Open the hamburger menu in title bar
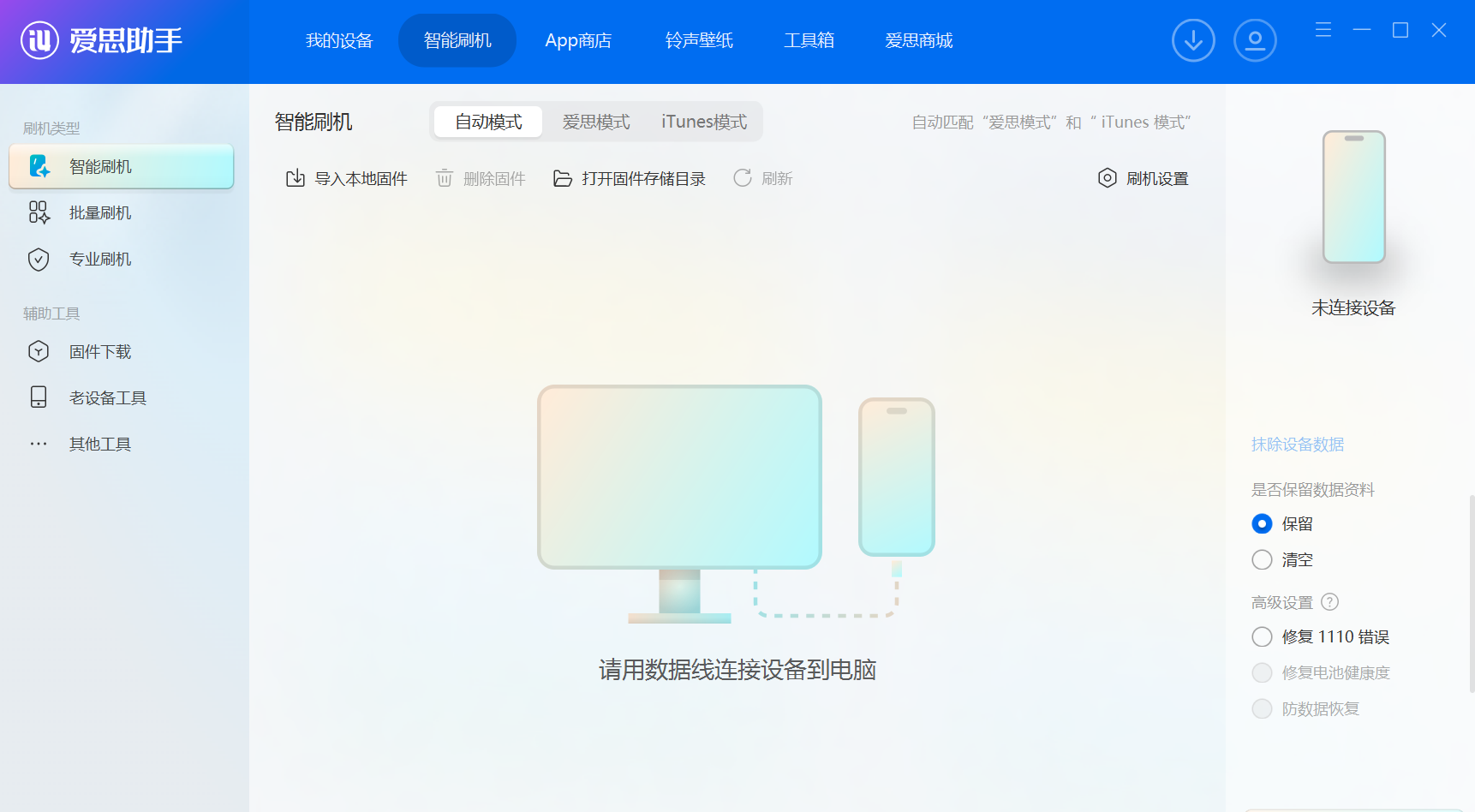 coord(1323,30)
